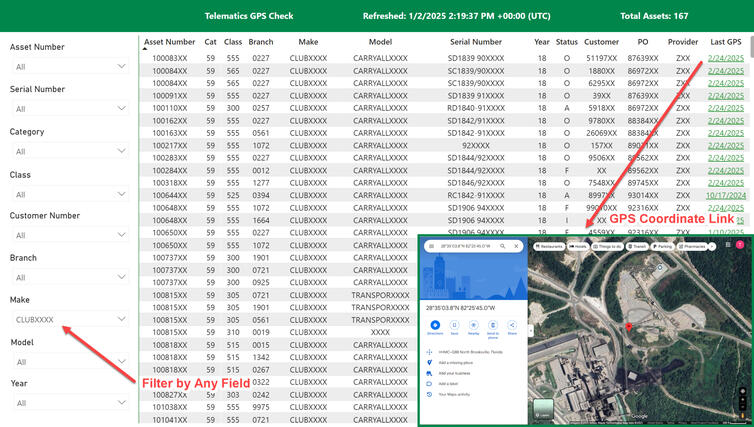Click the red location pin on map
The width and height of the screenshot is (754, 427).
pyautogui.click(x=627, y=328)
